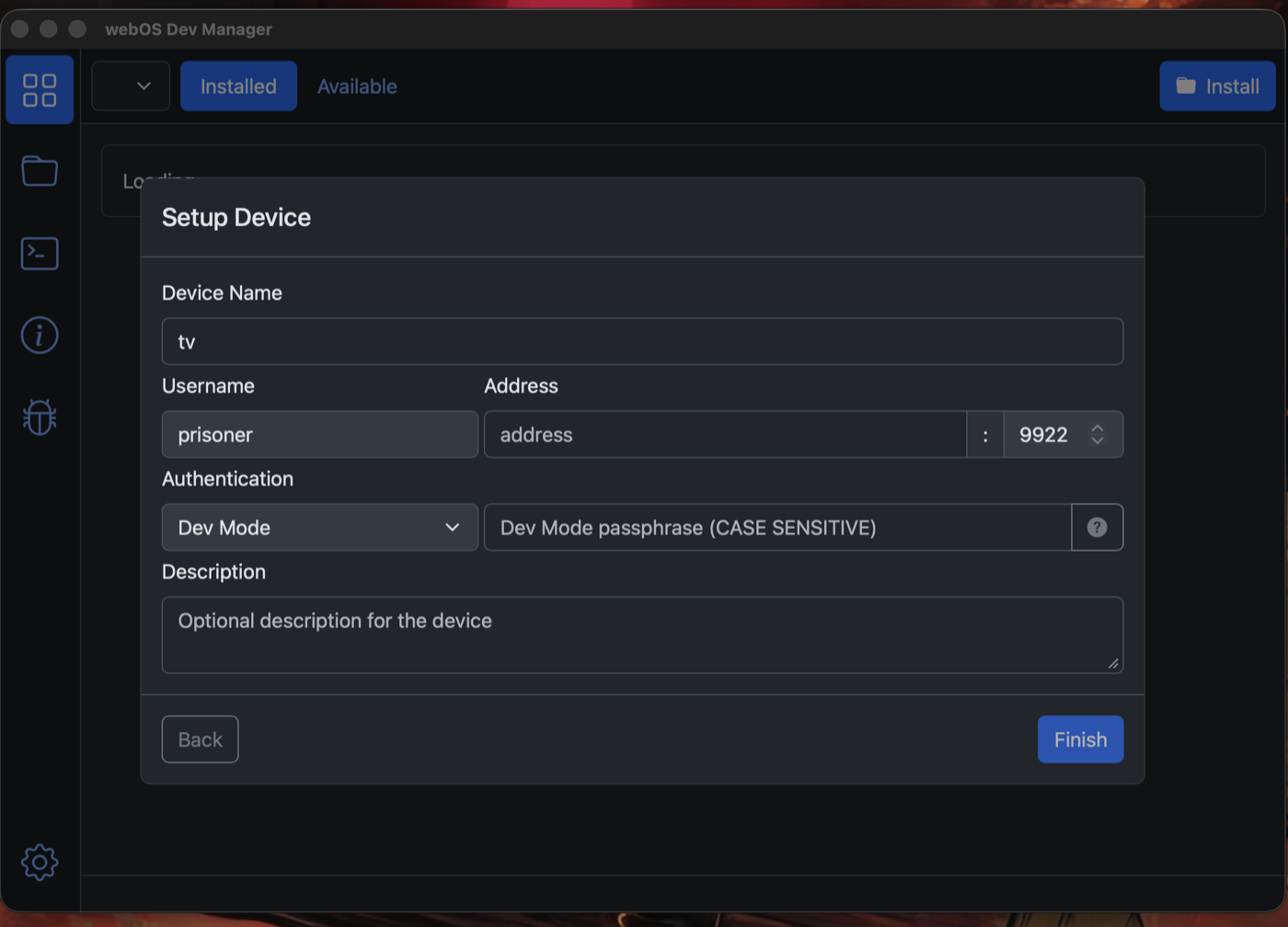The image size is (1288, 927).
Task: Click the Address label
Action: point(521,385)
